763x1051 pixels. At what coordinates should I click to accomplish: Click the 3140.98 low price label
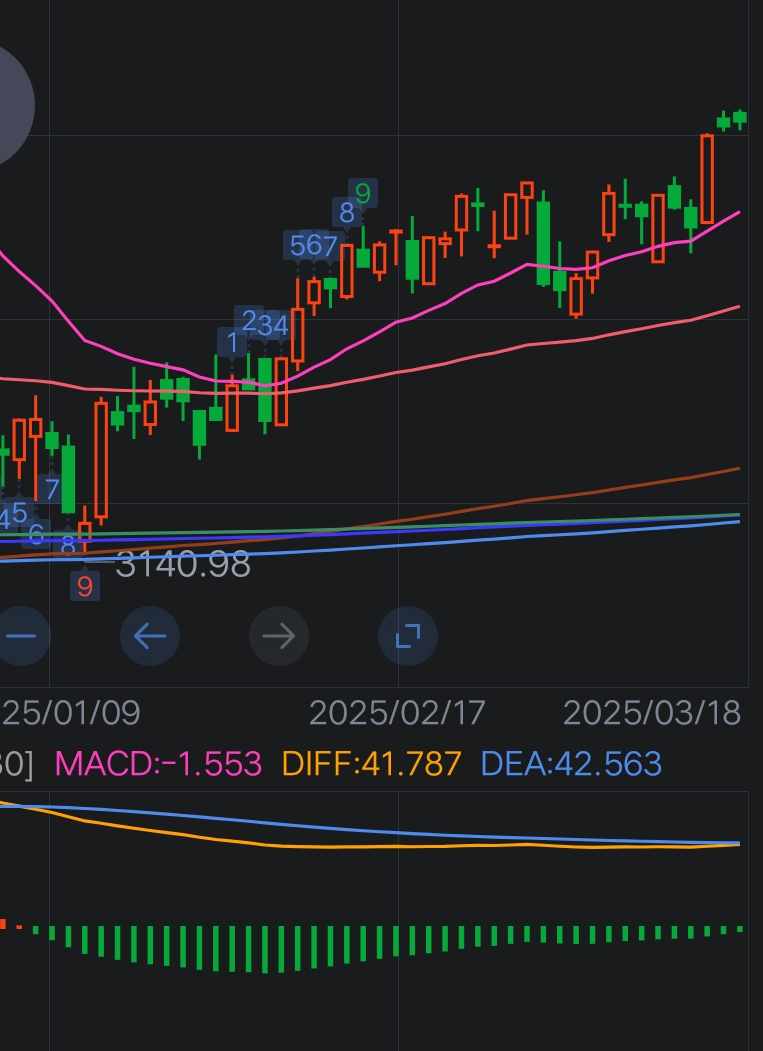(x=183, y=564)
